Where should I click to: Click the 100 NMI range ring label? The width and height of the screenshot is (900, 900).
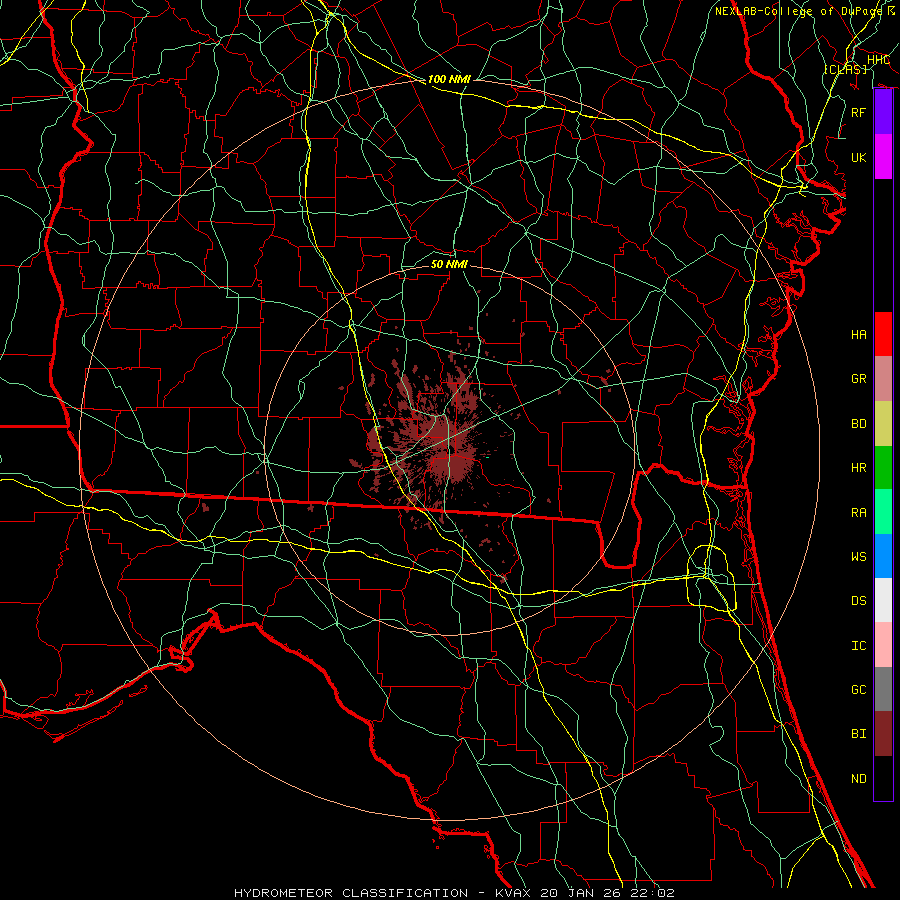pyautogui.click(x=449, y=79)
